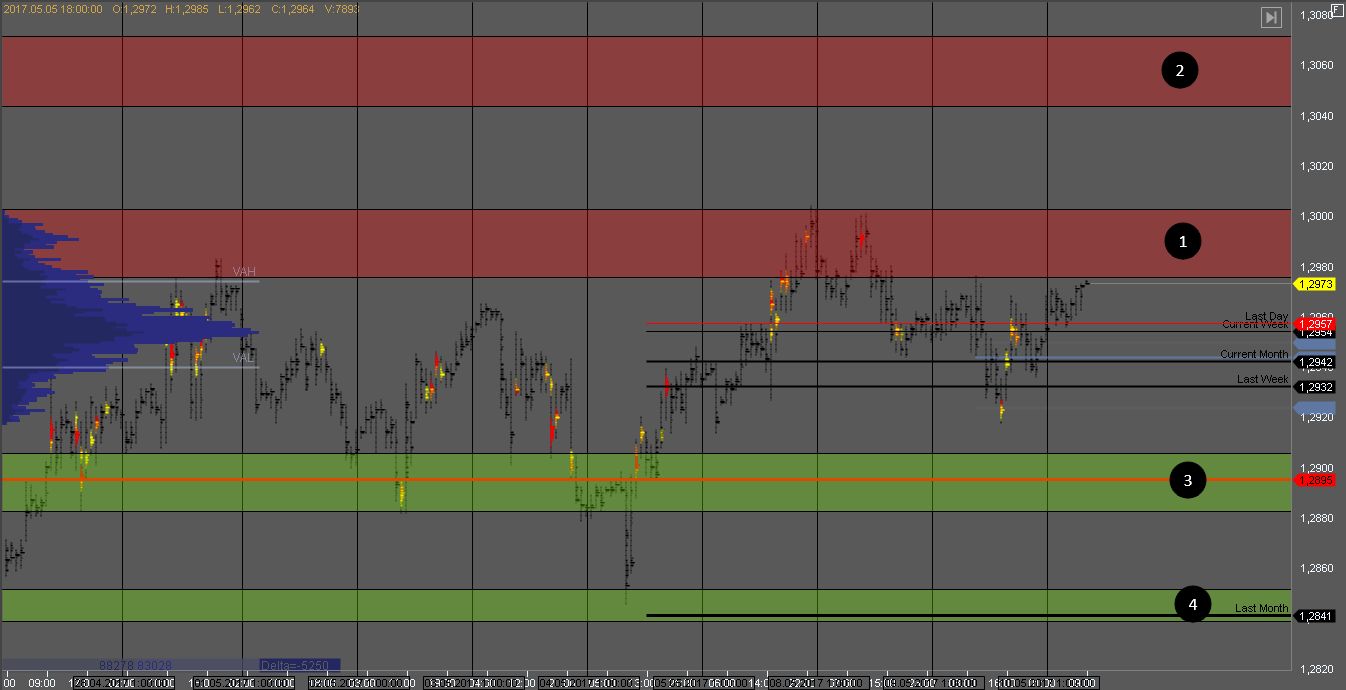Click the black 1,2932 price label
This screenshot has width=1346, height=690.
[1316, 387]
